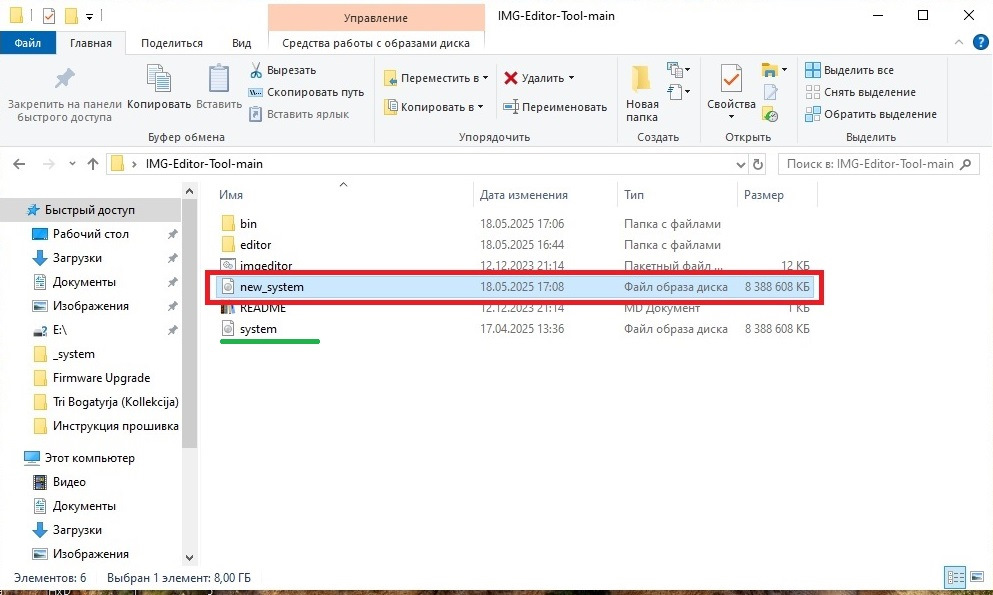Click the Copy icon in the ribbon
993x595 pixels.
158,78
